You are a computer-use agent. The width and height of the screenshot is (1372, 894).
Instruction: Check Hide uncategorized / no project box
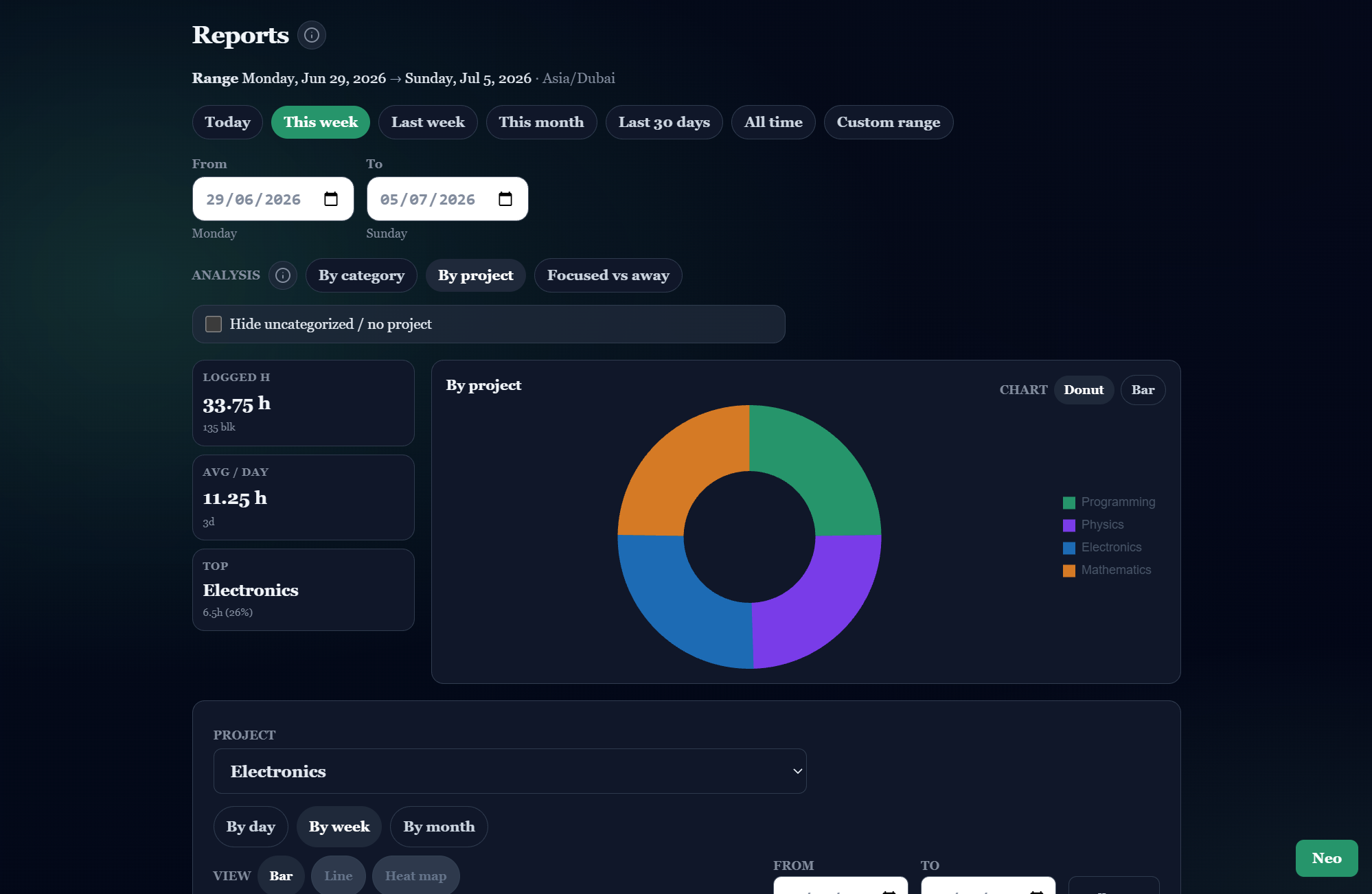(214, 324)
